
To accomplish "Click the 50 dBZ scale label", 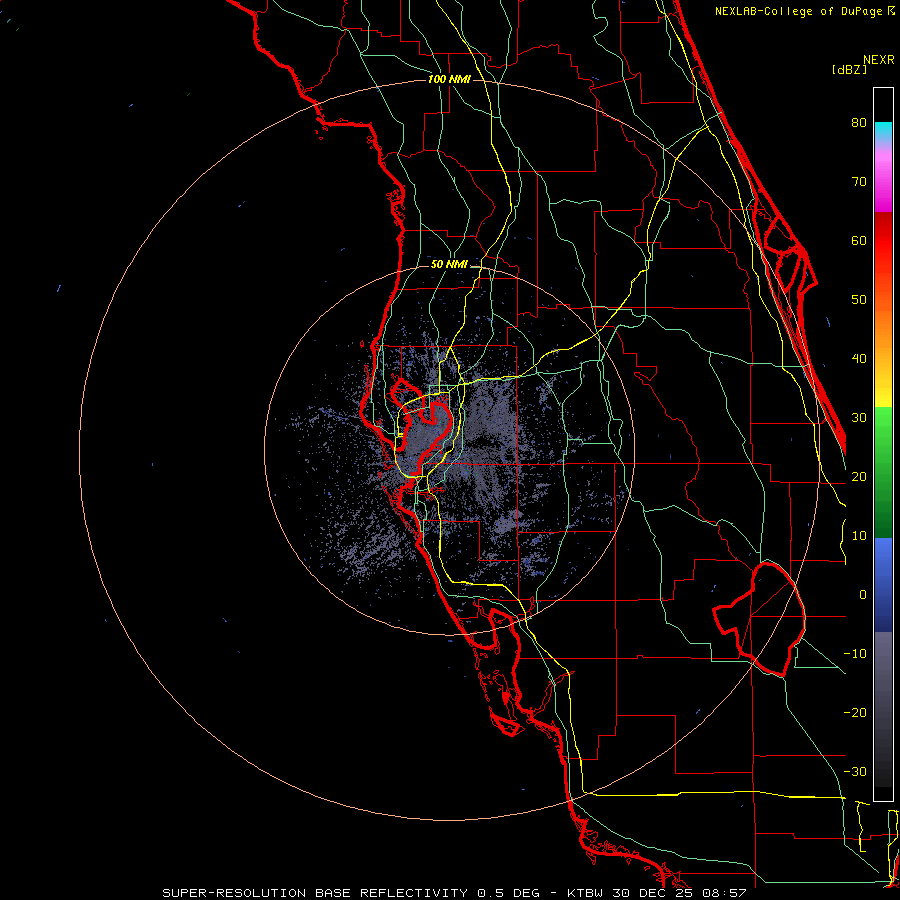I will point(859,300).
